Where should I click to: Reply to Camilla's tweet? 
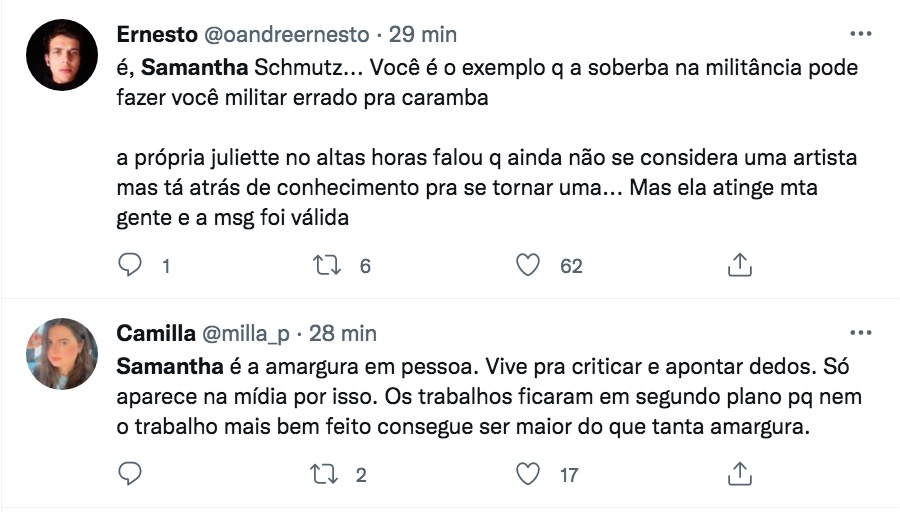131,473
